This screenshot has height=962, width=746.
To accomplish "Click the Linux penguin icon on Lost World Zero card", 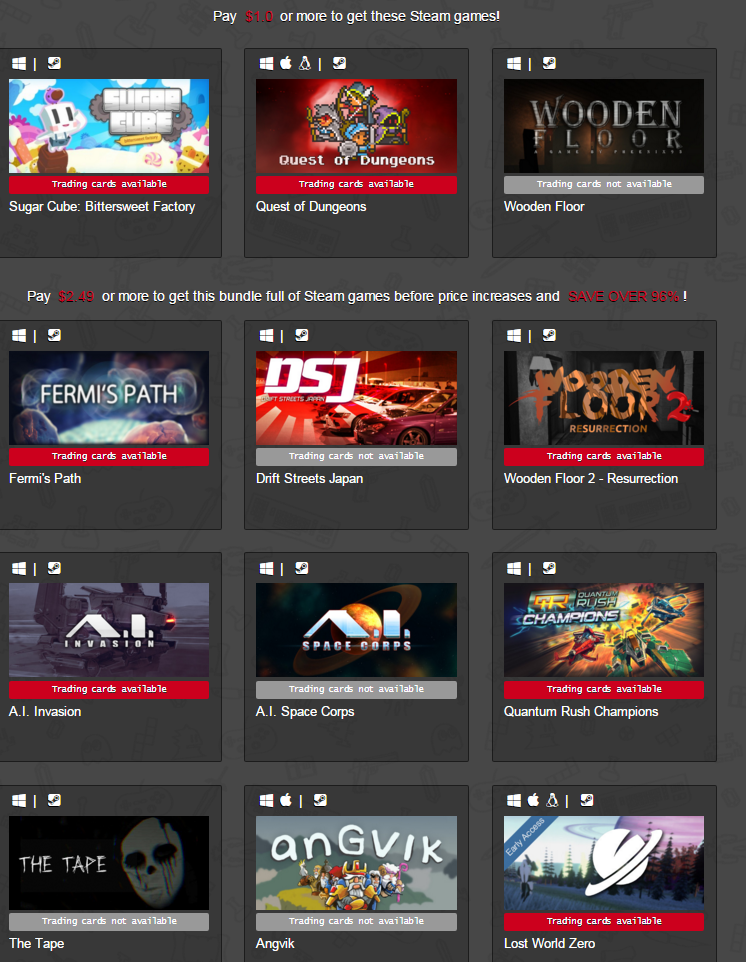I will click(552, 800).
